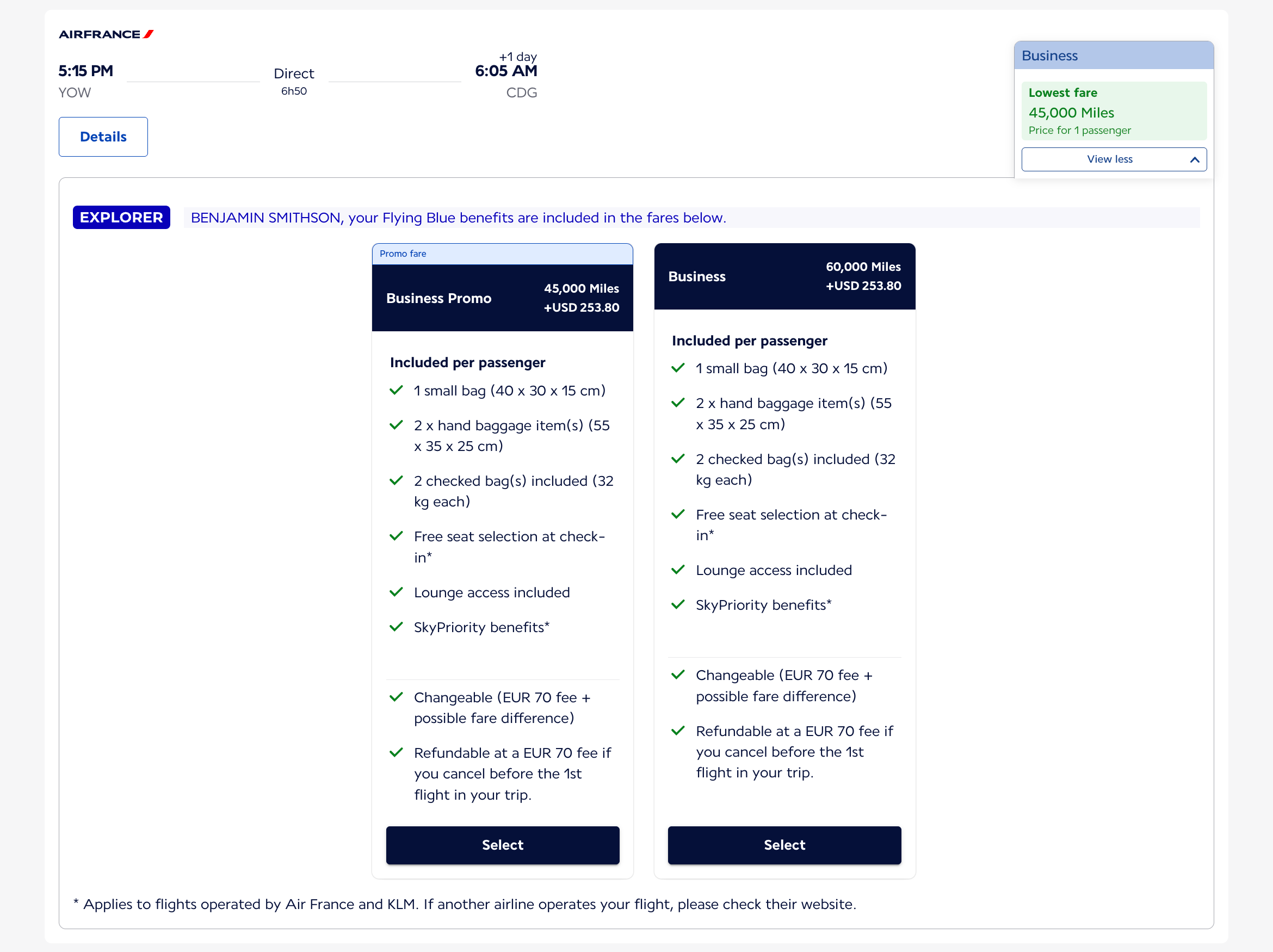The image size is (1273, 952).
Task: Click the 6:05 AM arrival time
Action: click(x=506, y=71)
